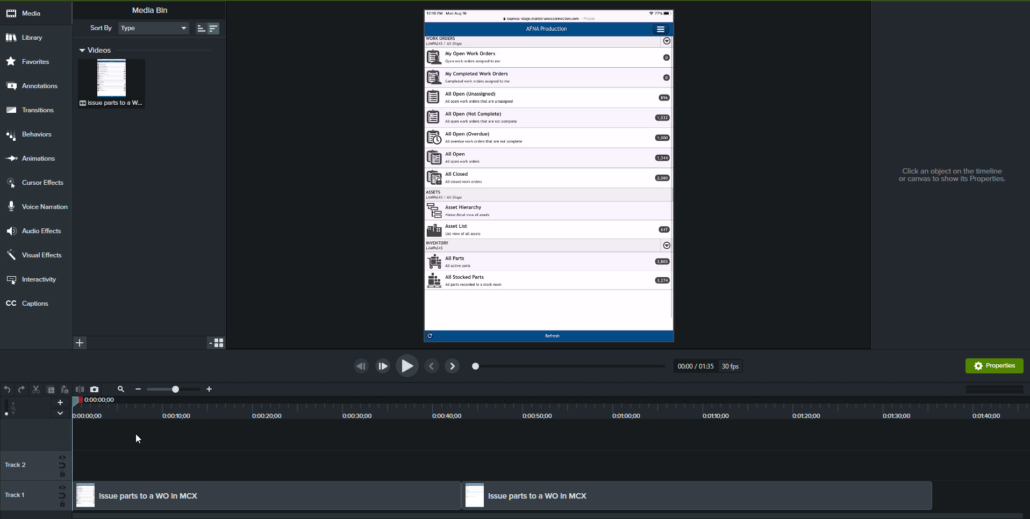The image size is (1030, 519).
Task: Adjust the timeline zoom slider handle
Action: tap(175, 390)
